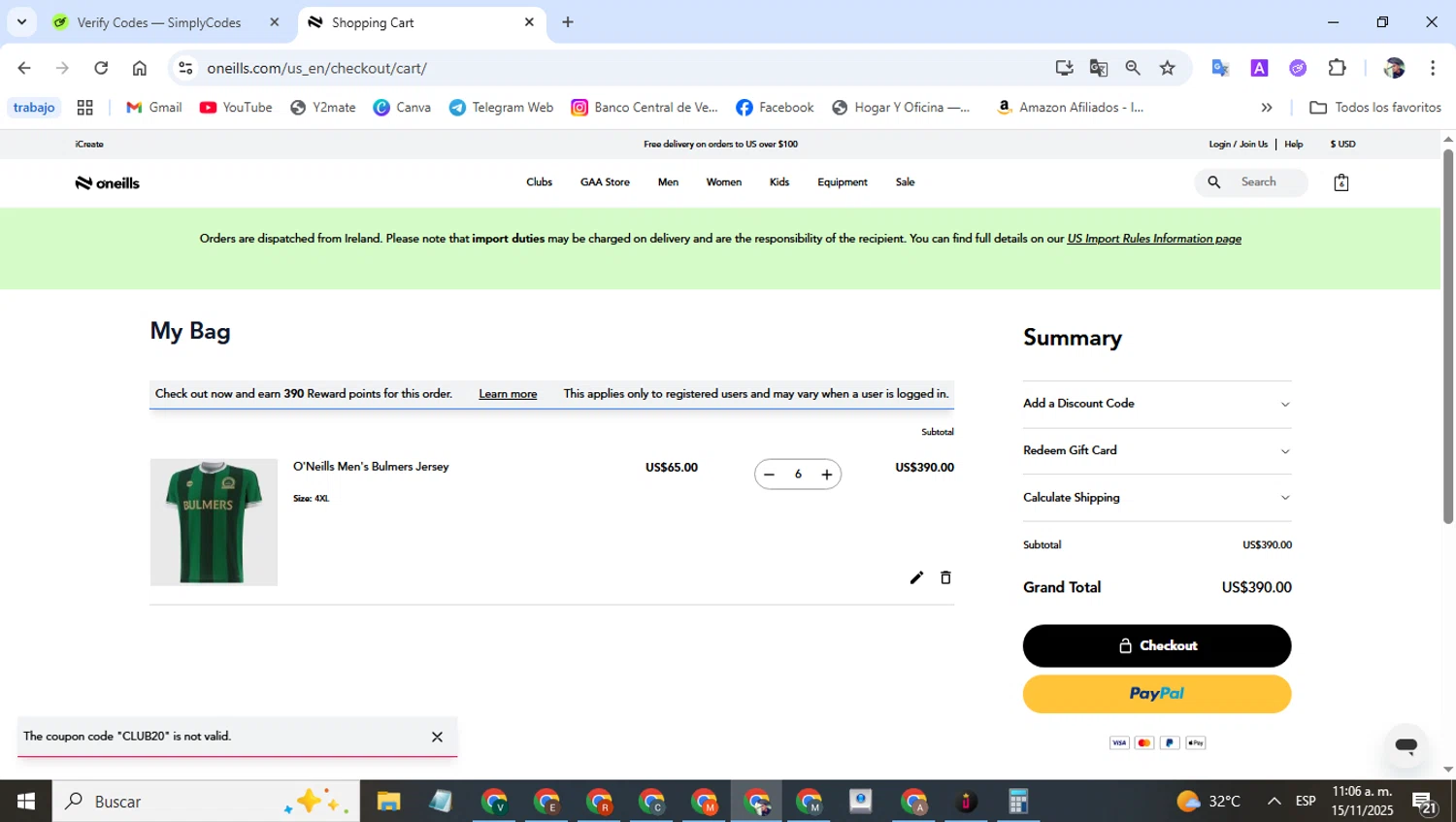Viewport: 1456px width, 822px height.
Task: Open the Windows Start menu
Action: pos(26,802)
